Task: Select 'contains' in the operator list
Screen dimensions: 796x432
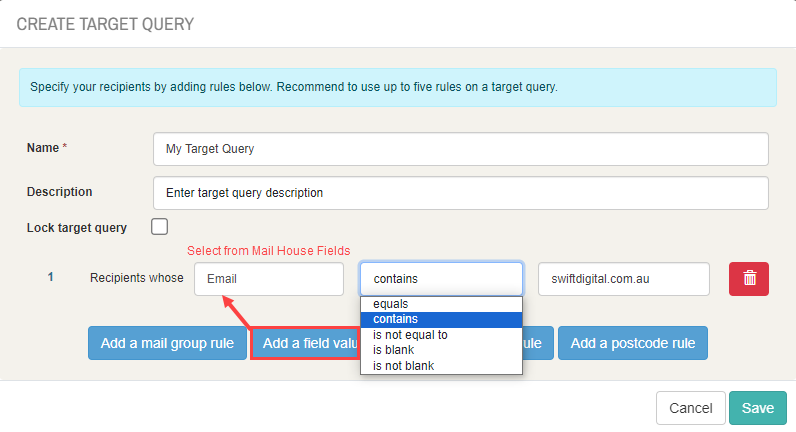Action: 441,319
